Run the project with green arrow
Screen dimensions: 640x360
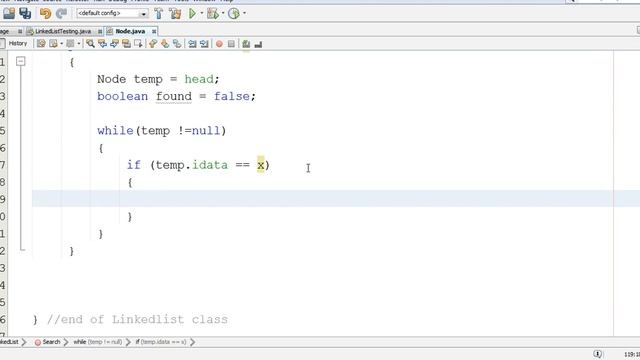(x=192, y=13)
